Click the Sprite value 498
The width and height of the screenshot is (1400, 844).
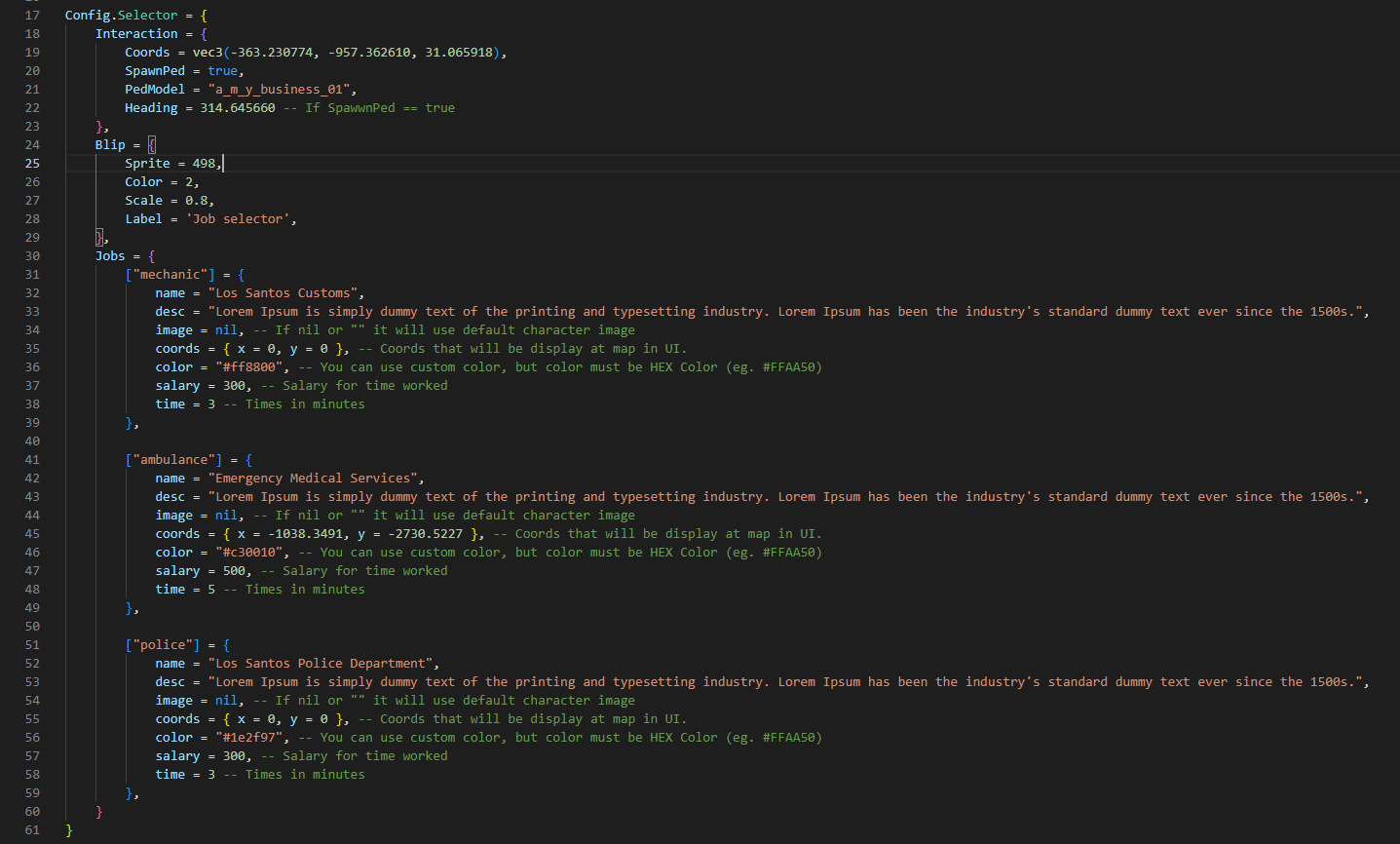204,164
